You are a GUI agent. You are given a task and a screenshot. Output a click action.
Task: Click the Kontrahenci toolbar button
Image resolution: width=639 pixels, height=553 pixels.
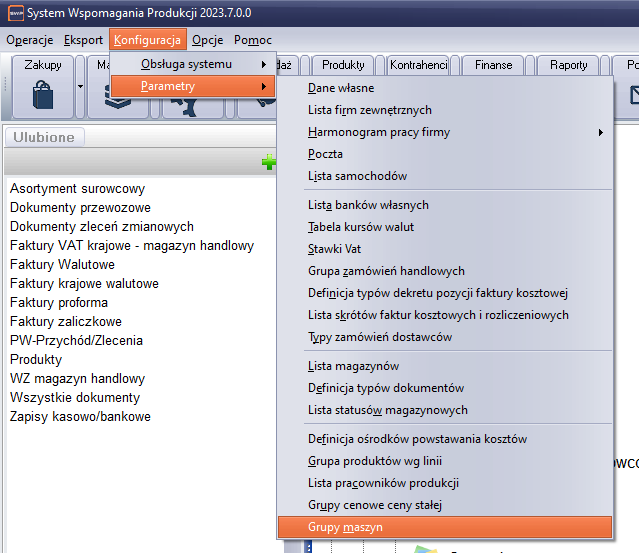point(419,65)
